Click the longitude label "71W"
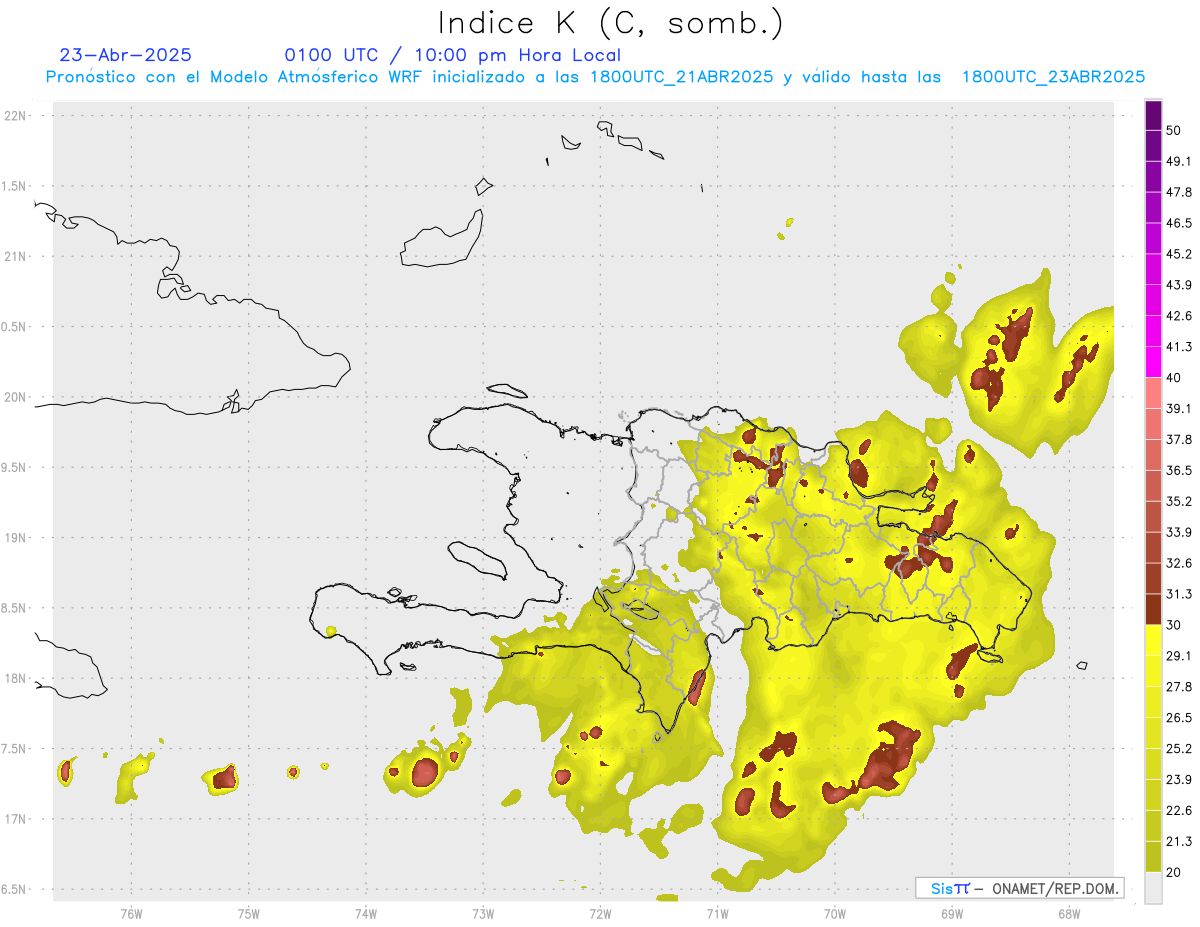1200x927 pixels. (717, 914)
